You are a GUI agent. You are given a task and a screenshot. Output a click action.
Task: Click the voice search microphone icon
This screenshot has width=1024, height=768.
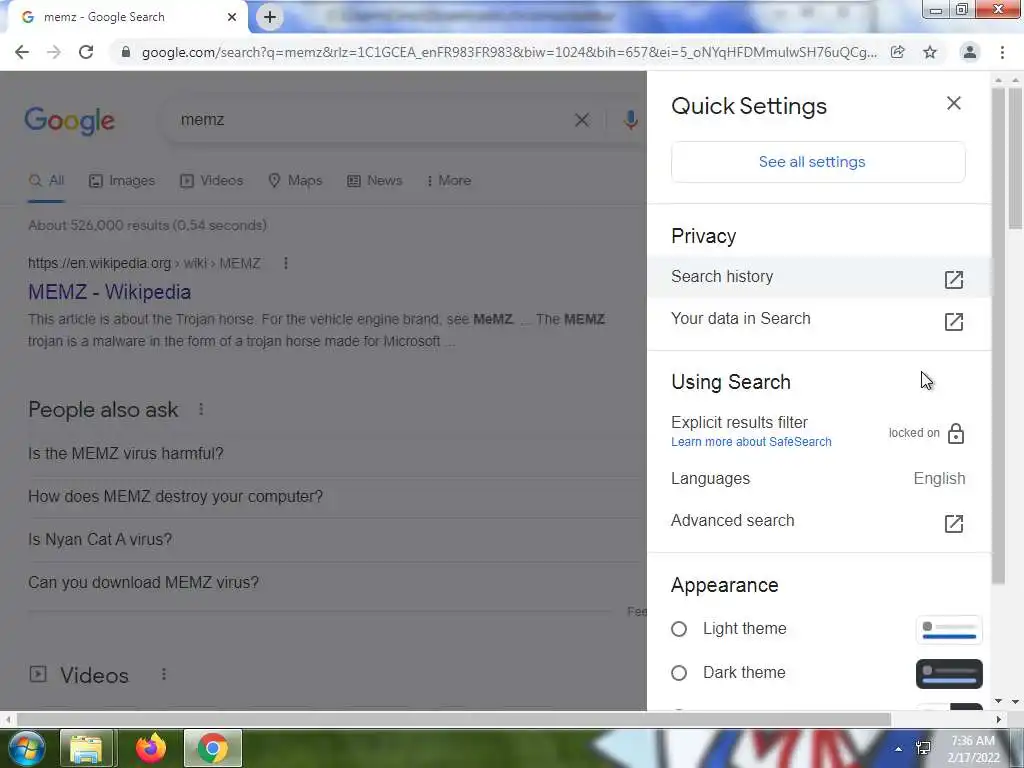tap(630, 120)
